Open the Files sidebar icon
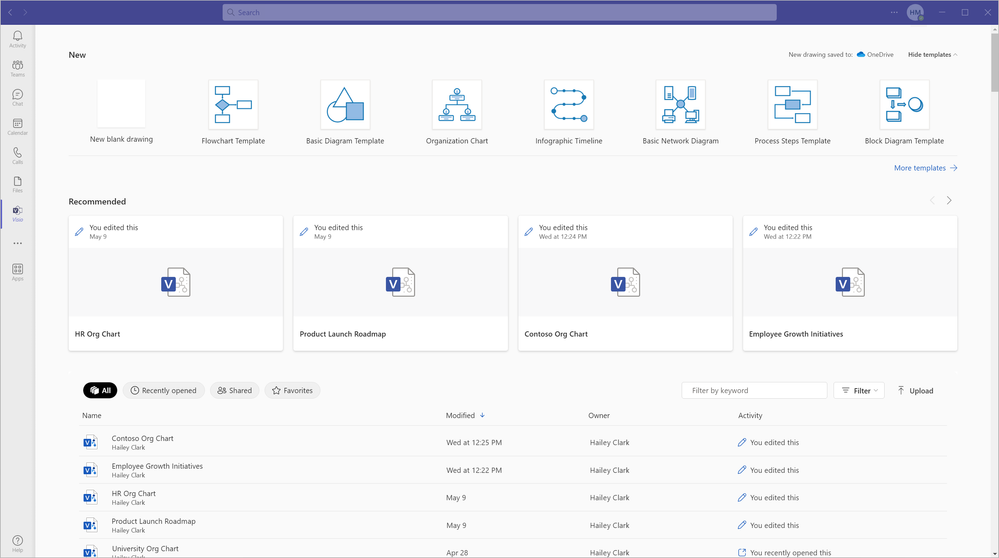999x558 pixels. point(17,185)
